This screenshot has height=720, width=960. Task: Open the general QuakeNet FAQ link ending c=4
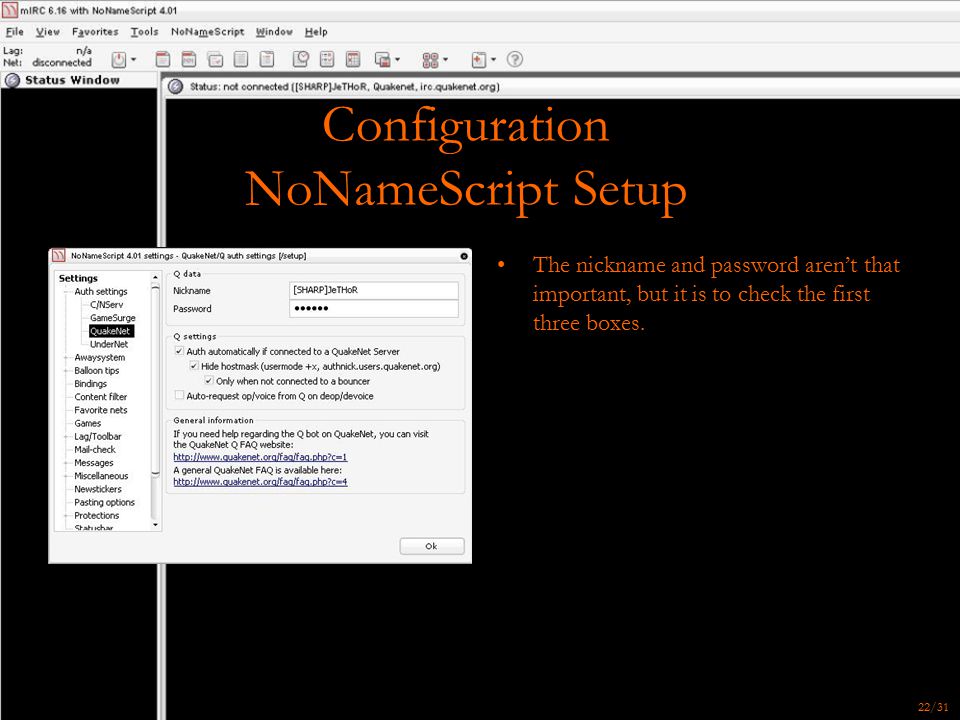click(260, 482)
